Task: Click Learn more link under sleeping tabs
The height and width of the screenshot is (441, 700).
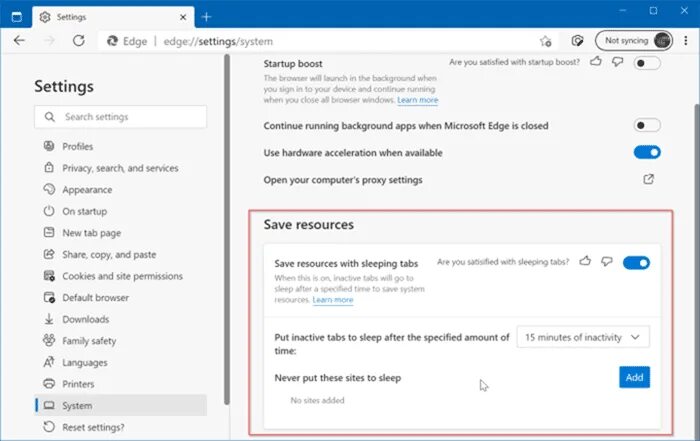Action: [x=333, y=300]
